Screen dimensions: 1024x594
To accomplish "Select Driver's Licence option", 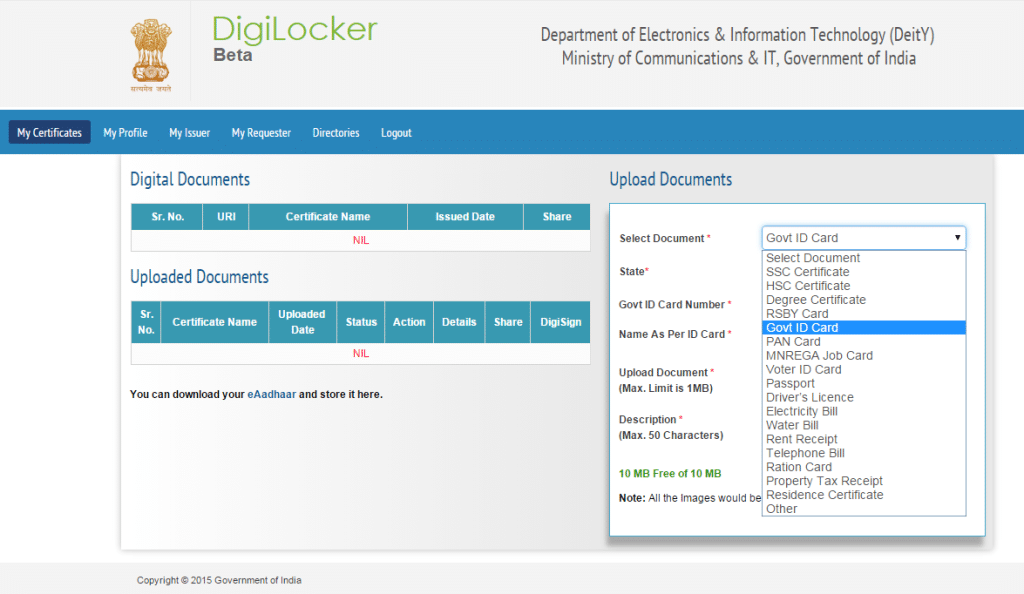I will (863, 397).
